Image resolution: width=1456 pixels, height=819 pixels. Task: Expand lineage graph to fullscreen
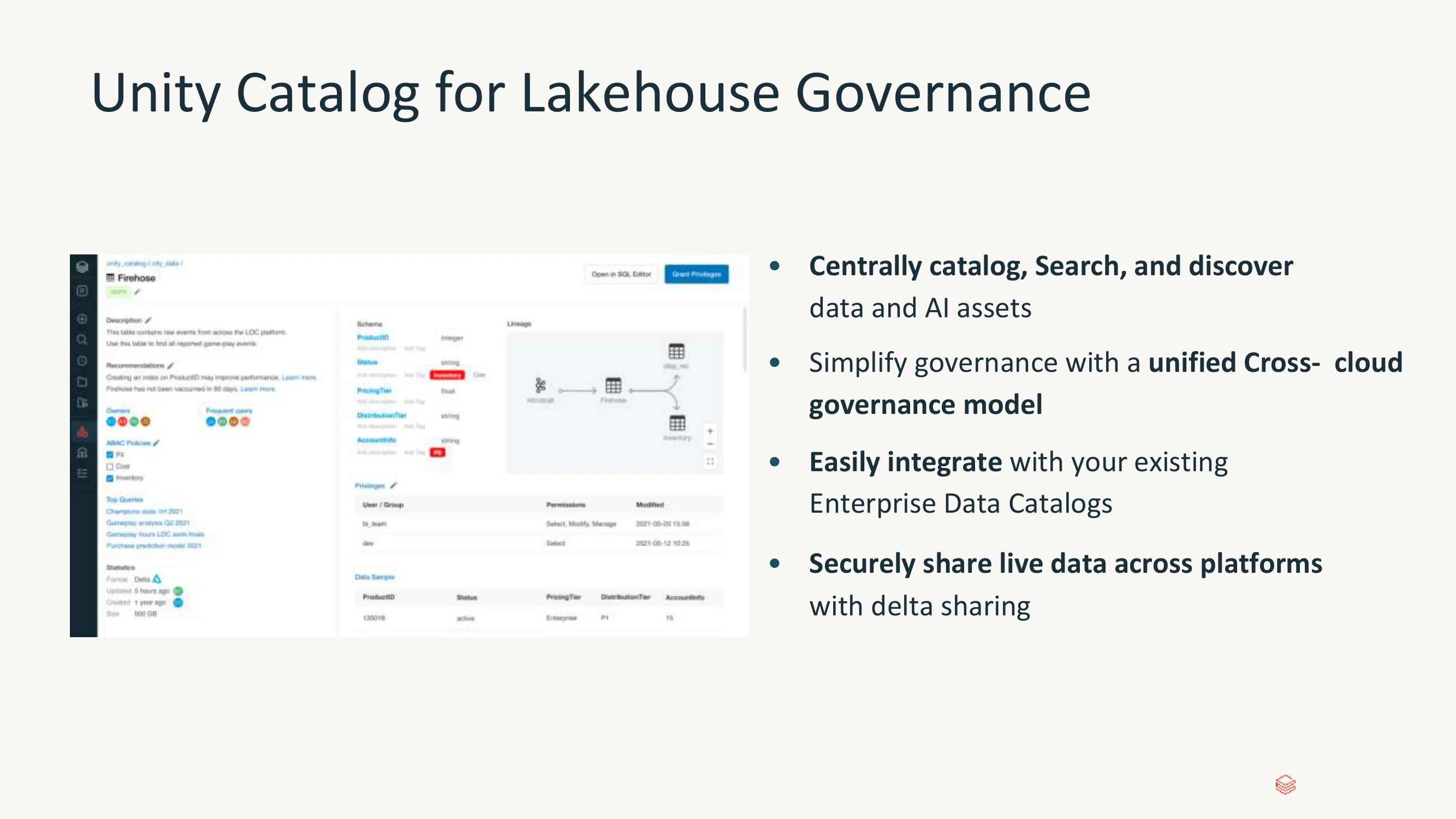tap(710, 461)
